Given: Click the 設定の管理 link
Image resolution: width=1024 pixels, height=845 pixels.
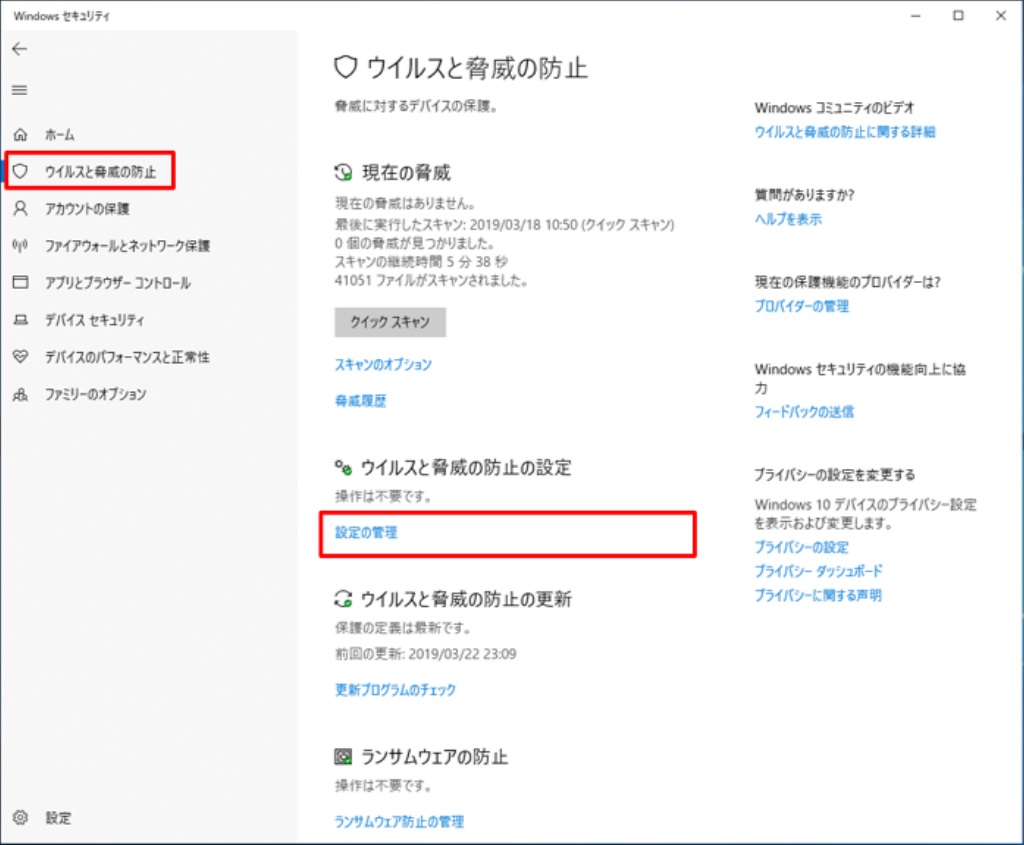Looking at the screenshot, I should point(366,533).
